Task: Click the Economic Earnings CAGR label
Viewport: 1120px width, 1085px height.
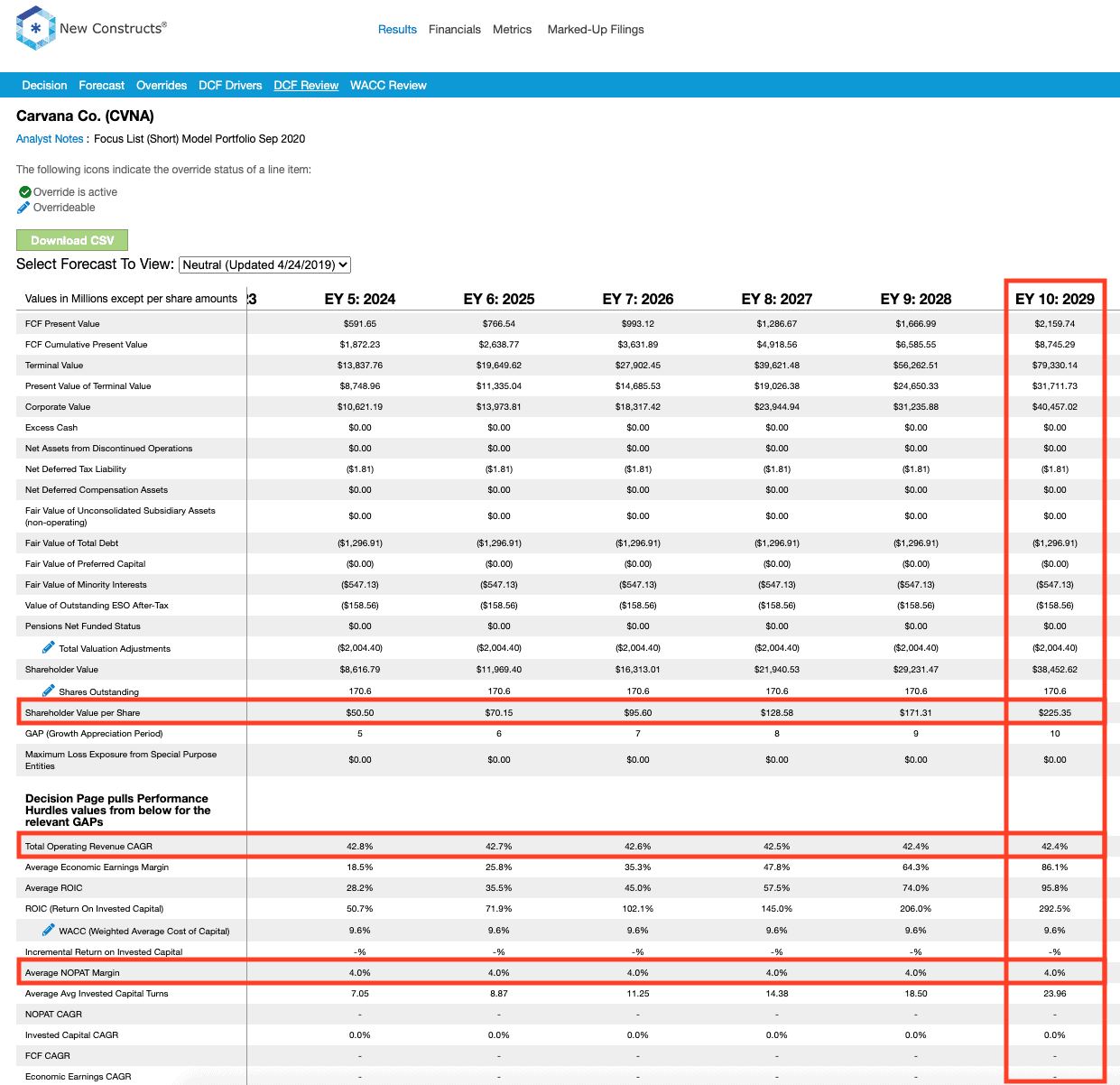Action: point(79,1077)
